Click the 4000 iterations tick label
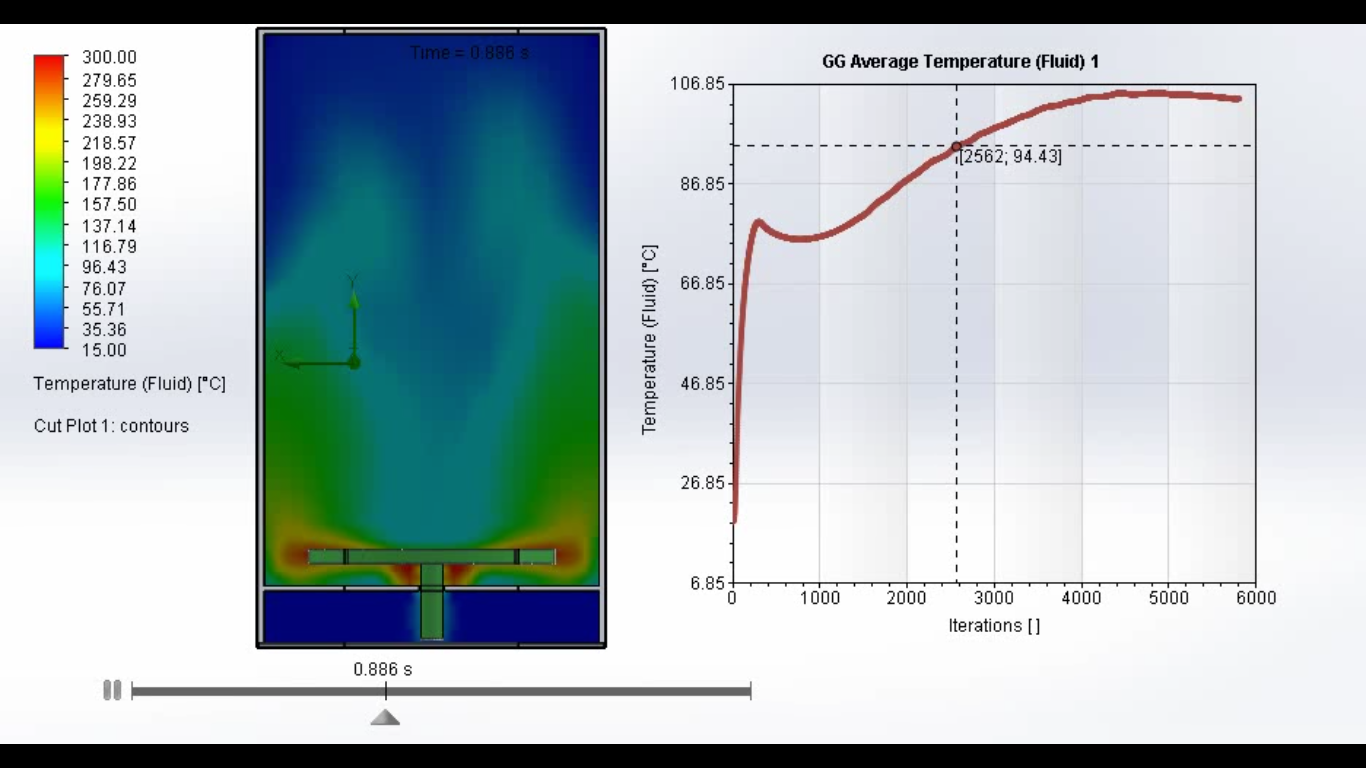 click(x=1081, y=598)
